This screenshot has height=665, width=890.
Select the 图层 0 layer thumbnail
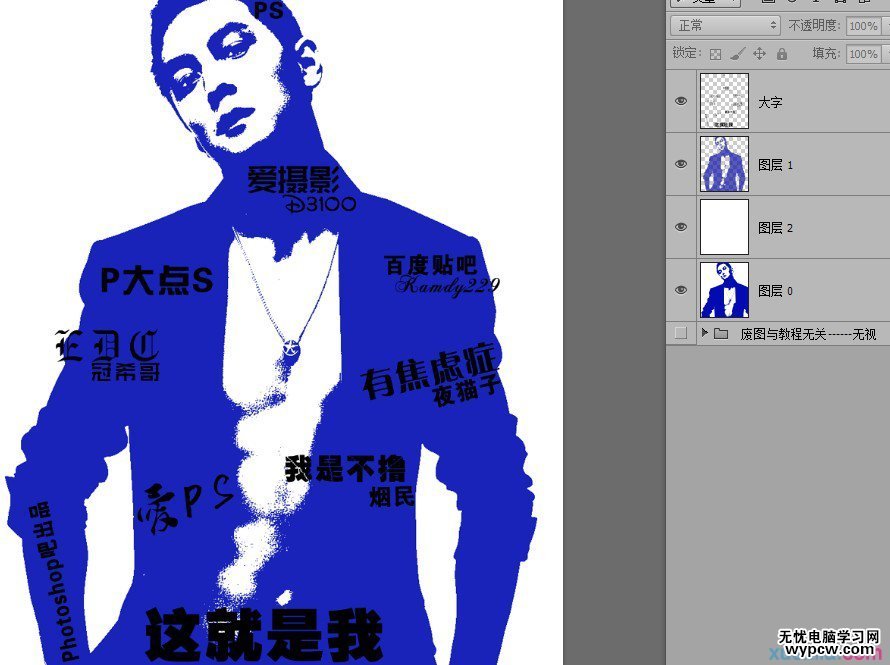[724, 290]
